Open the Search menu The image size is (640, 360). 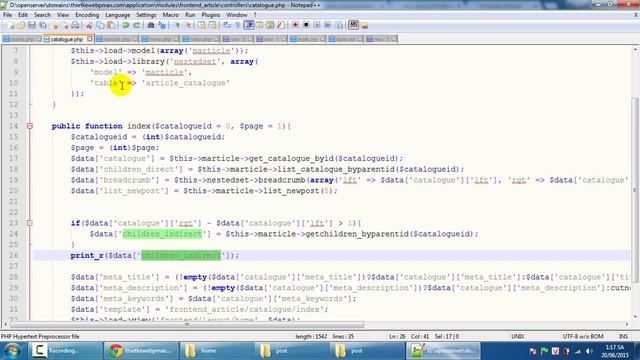pyautogui.click(x=42, y=15)
